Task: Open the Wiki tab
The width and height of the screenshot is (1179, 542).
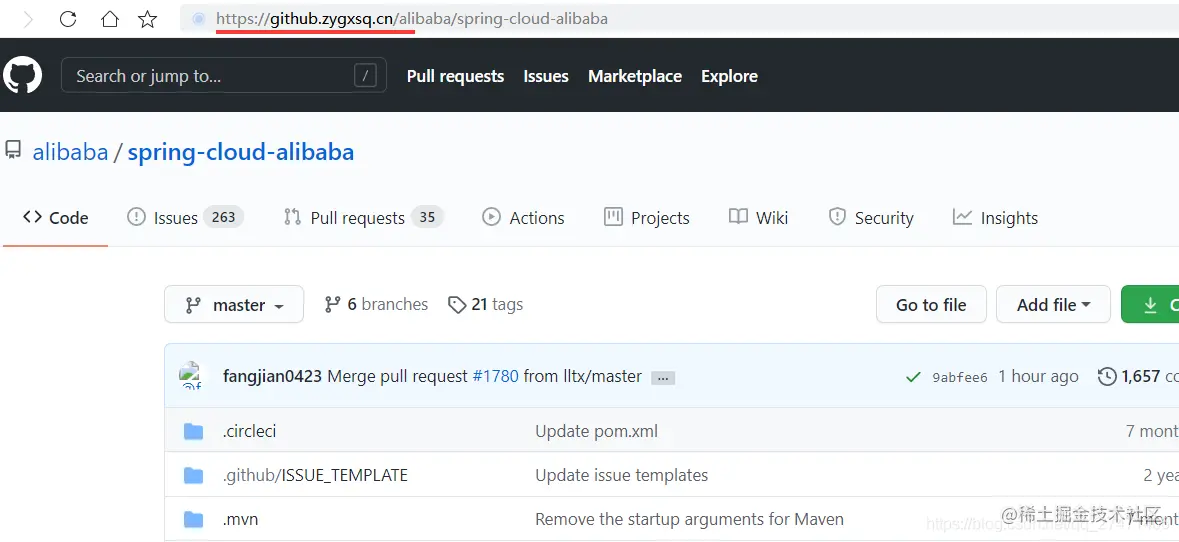Action: tap(759, 218)
